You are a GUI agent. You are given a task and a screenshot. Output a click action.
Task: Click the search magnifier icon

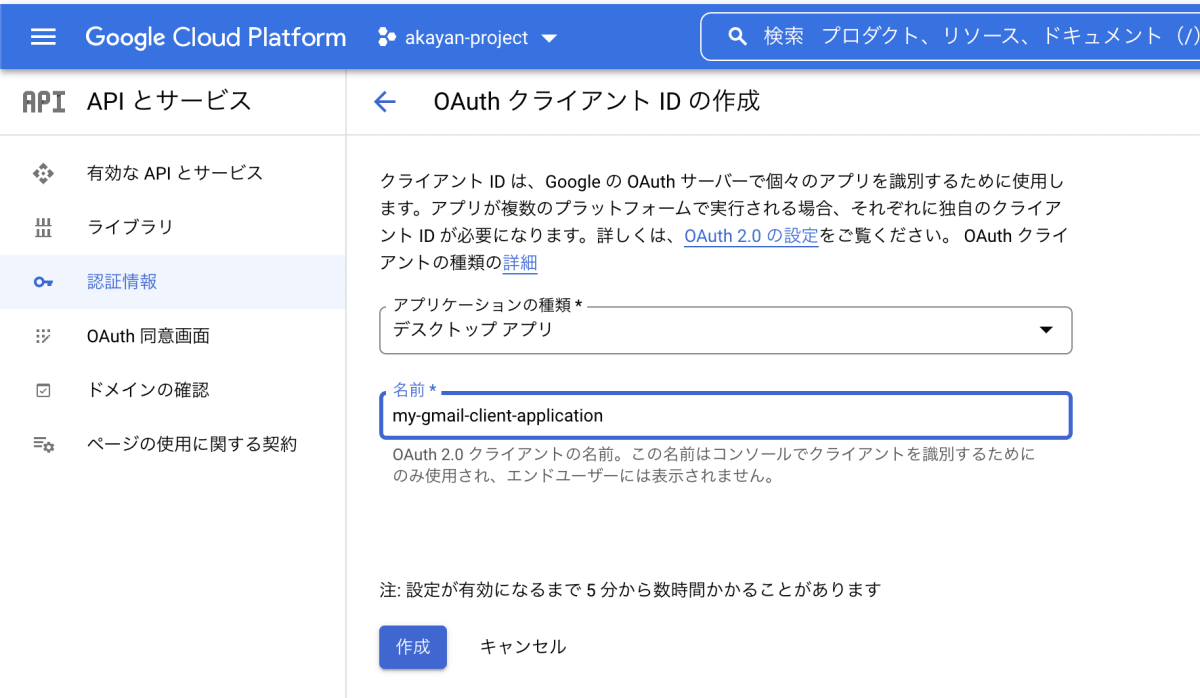tap(738, 37)
